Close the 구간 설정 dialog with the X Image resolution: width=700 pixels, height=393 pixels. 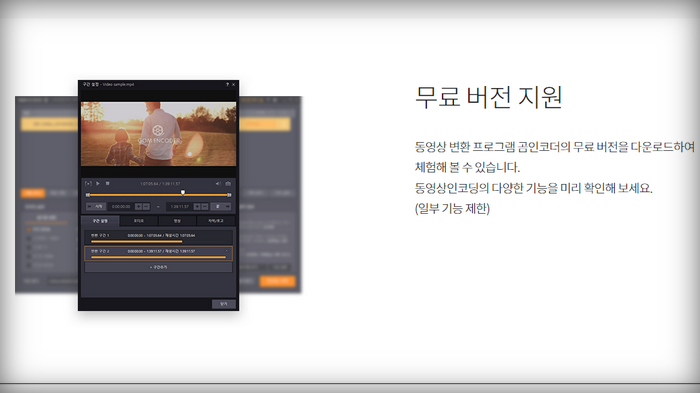[233, 84]
